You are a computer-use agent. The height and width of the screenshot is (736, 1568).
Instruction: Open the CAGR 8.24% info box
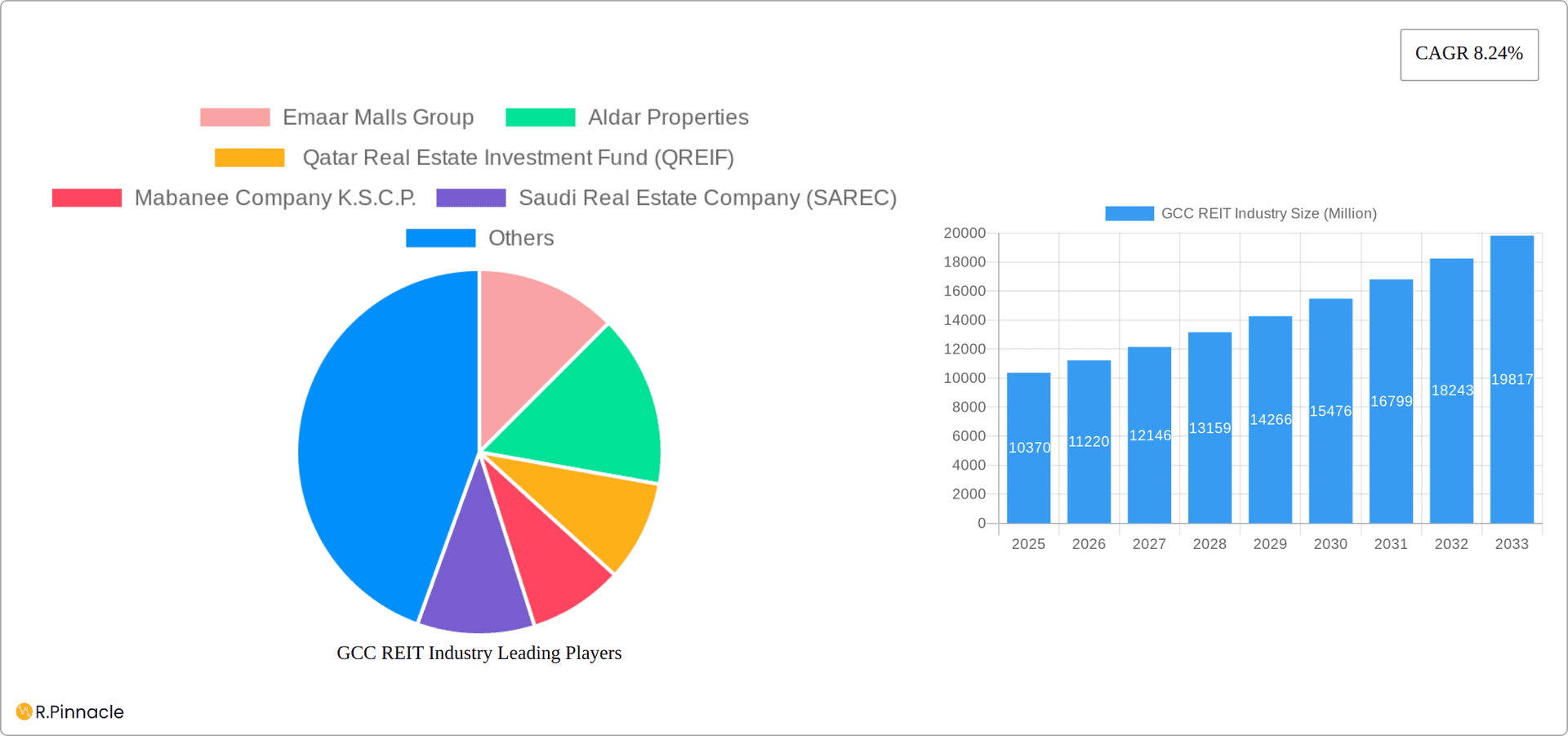tap(1468, 54)
